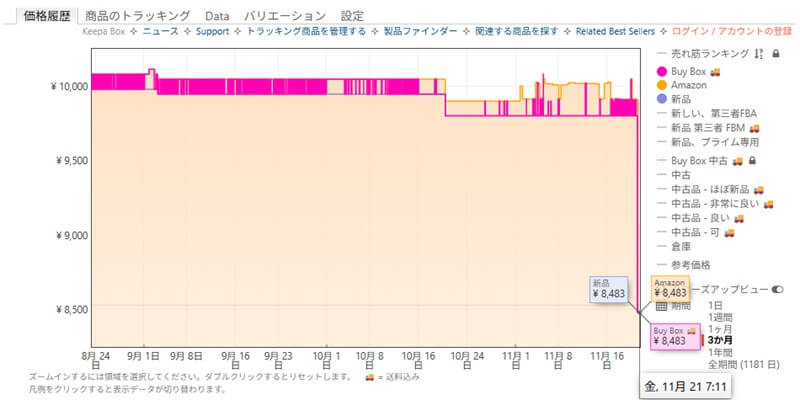Click the pink Buy Box ¥8,483 price label
The height and width of the screenshot is (400, 800).
[676, 336]
